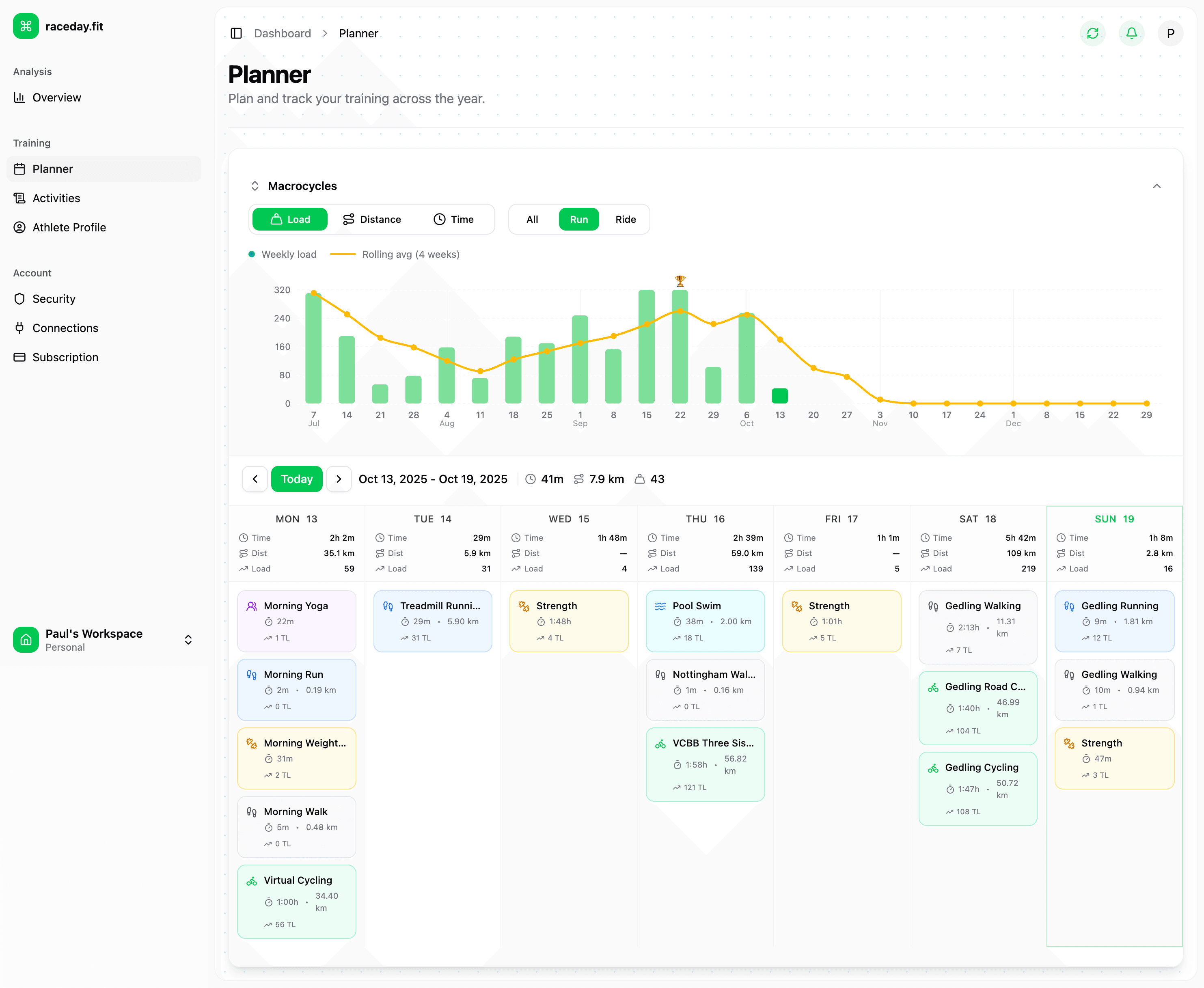The image size is (1204, 988).
Task: Show All activity types in chart
Action: [x=532, y=220]
